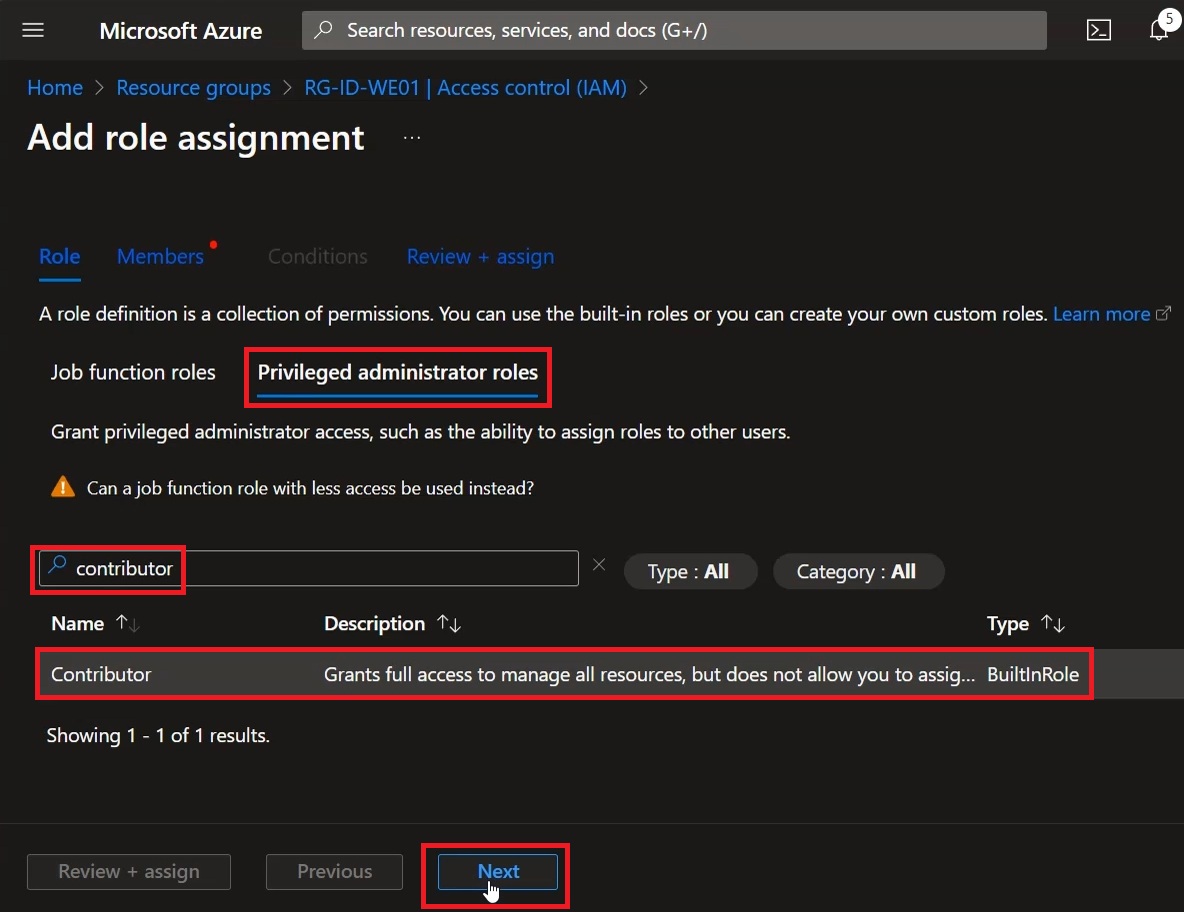Image resolution: width=1184 pixels, height=912 pixels.
Task: Launch Cloud Shell from the header
Action: point(1099,30)
